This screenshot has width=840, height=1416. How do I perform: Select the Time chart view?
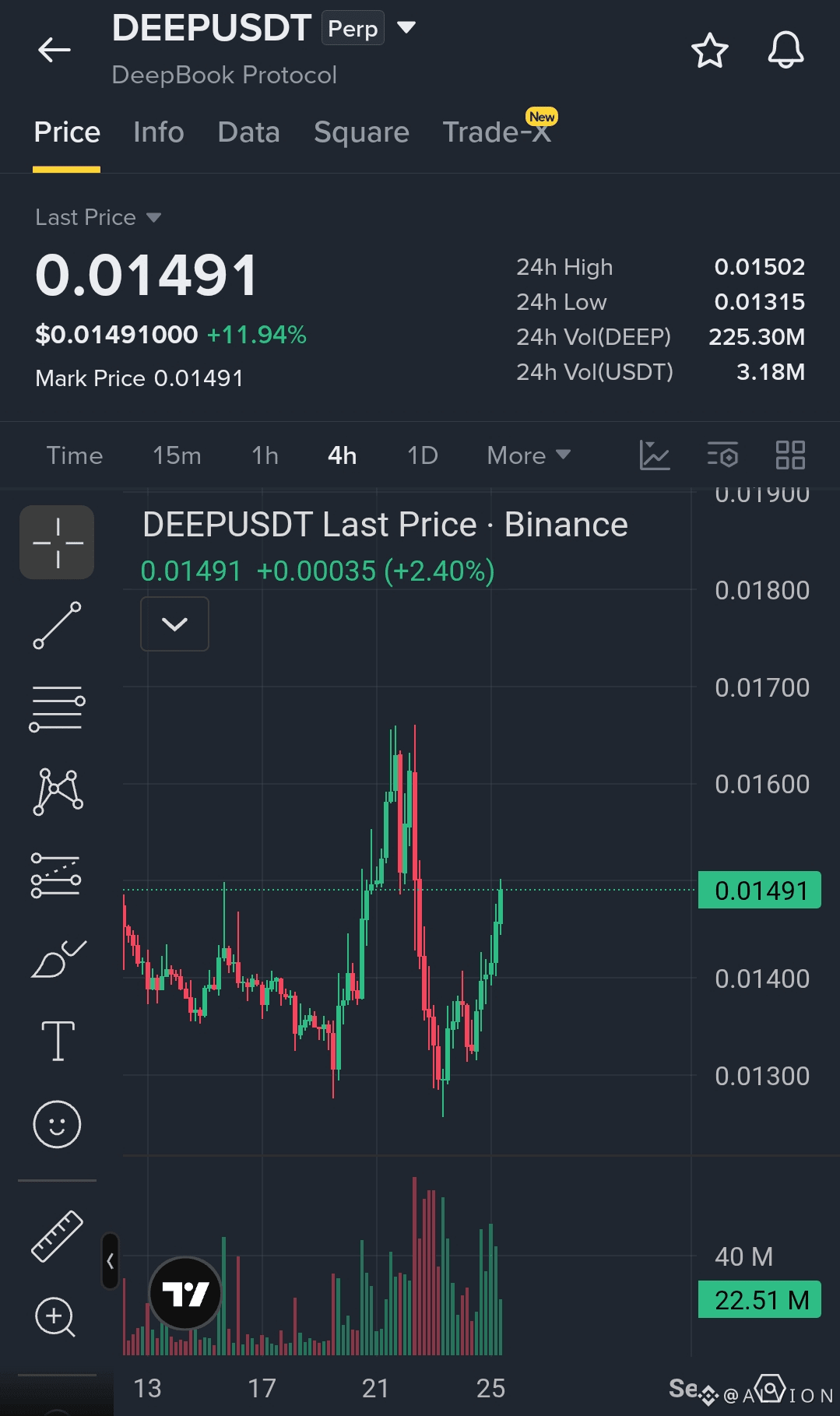75,455
